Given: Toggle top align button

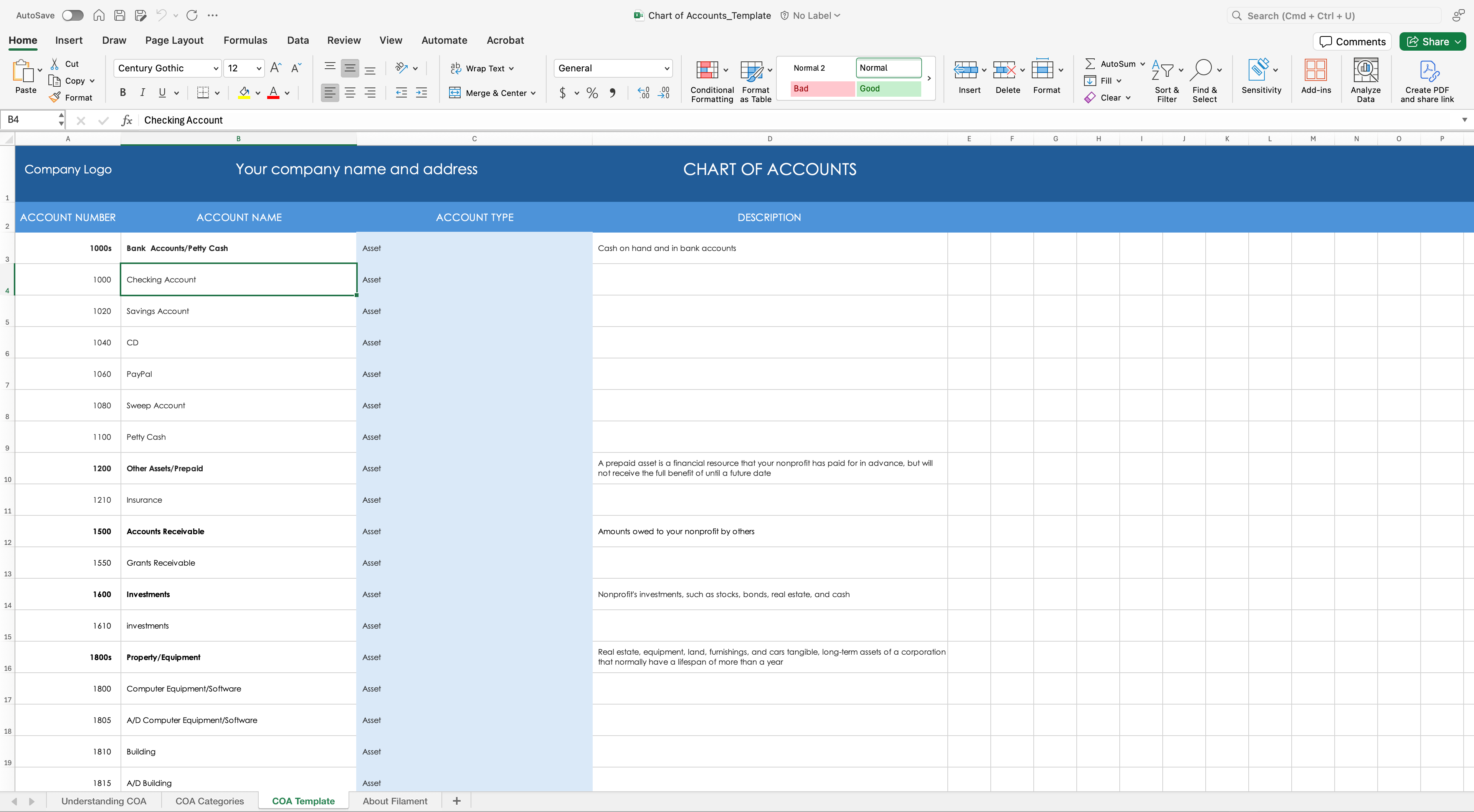Looking at the screenshot, I should 330,68.
